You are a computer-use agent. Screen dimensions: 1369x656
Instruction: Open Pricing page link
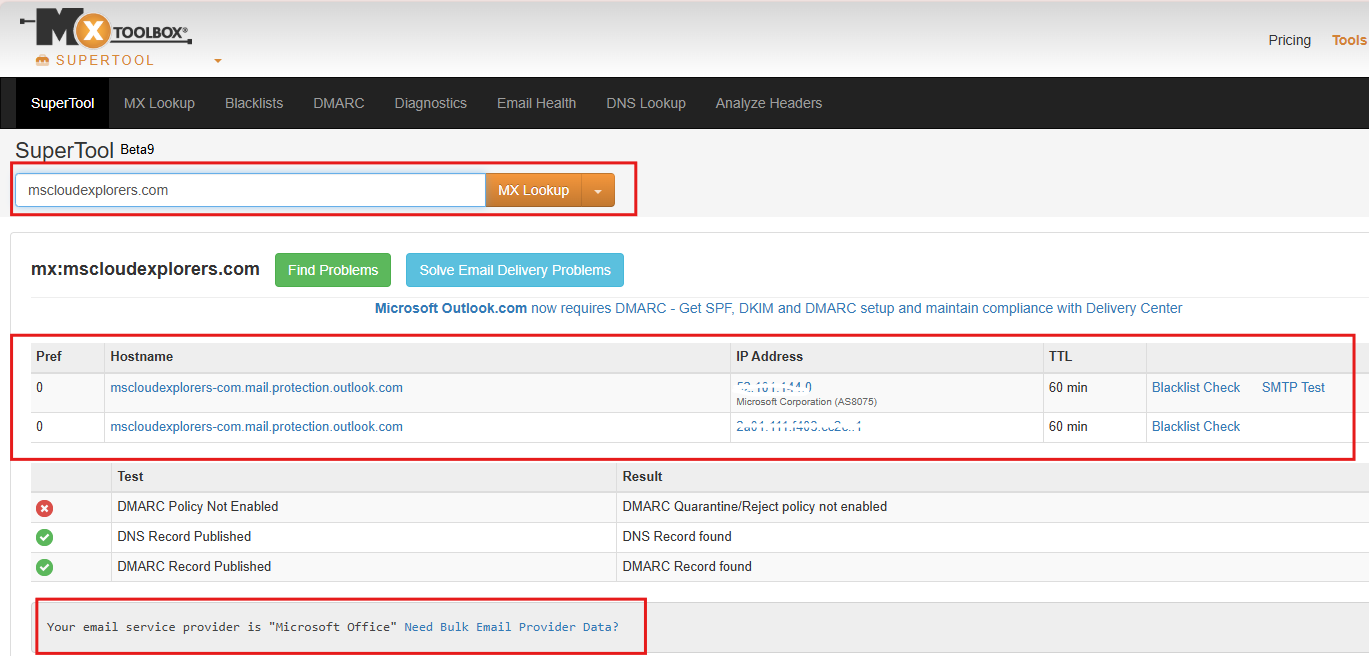(x=1289, y=40)
